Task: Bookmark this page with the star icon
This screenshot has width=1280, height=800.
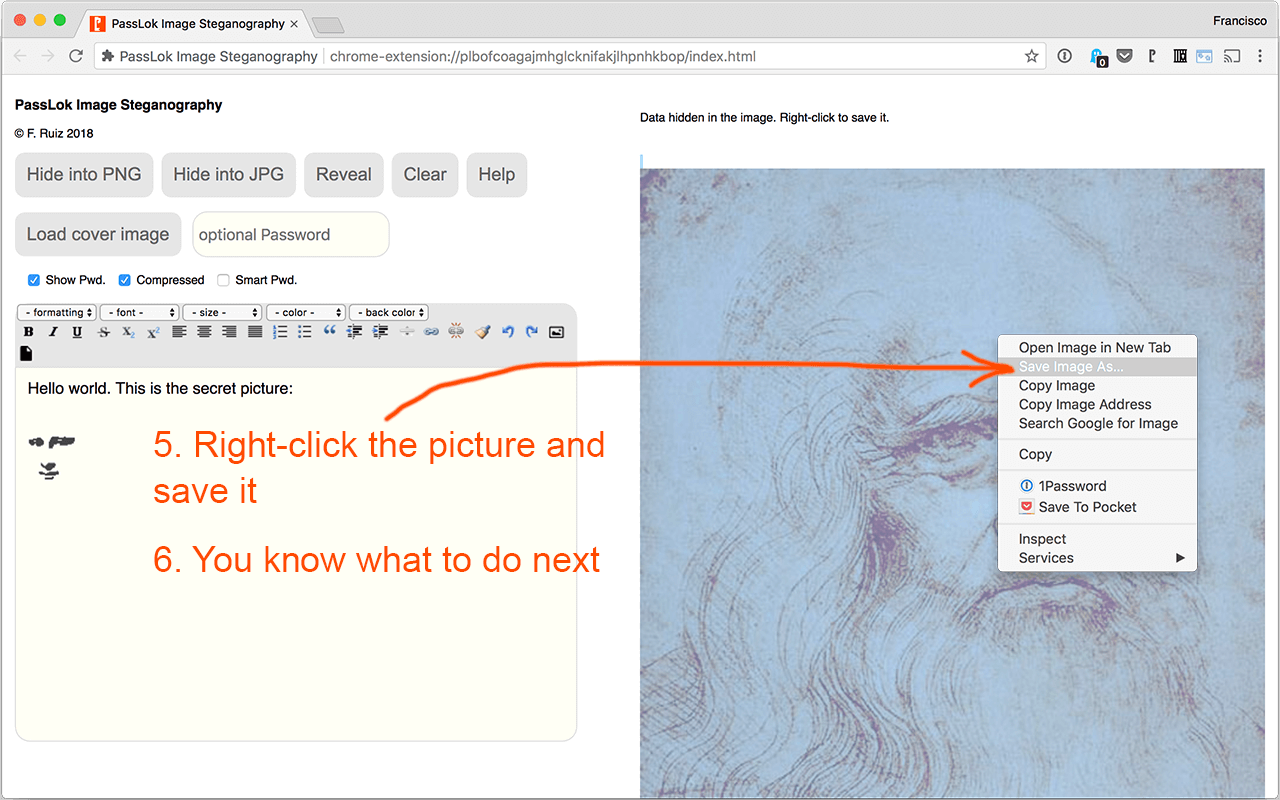Action: click(1031, 56)
